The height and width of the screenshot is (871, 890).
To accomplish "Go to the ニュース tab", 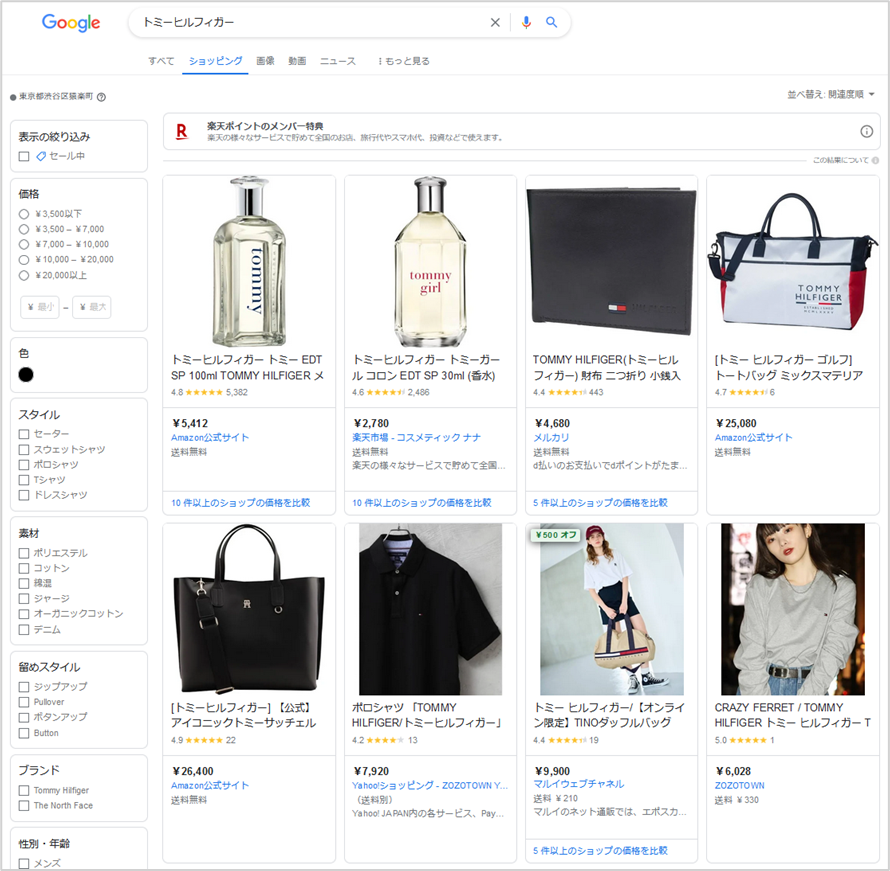I will [x=338, y=61].
